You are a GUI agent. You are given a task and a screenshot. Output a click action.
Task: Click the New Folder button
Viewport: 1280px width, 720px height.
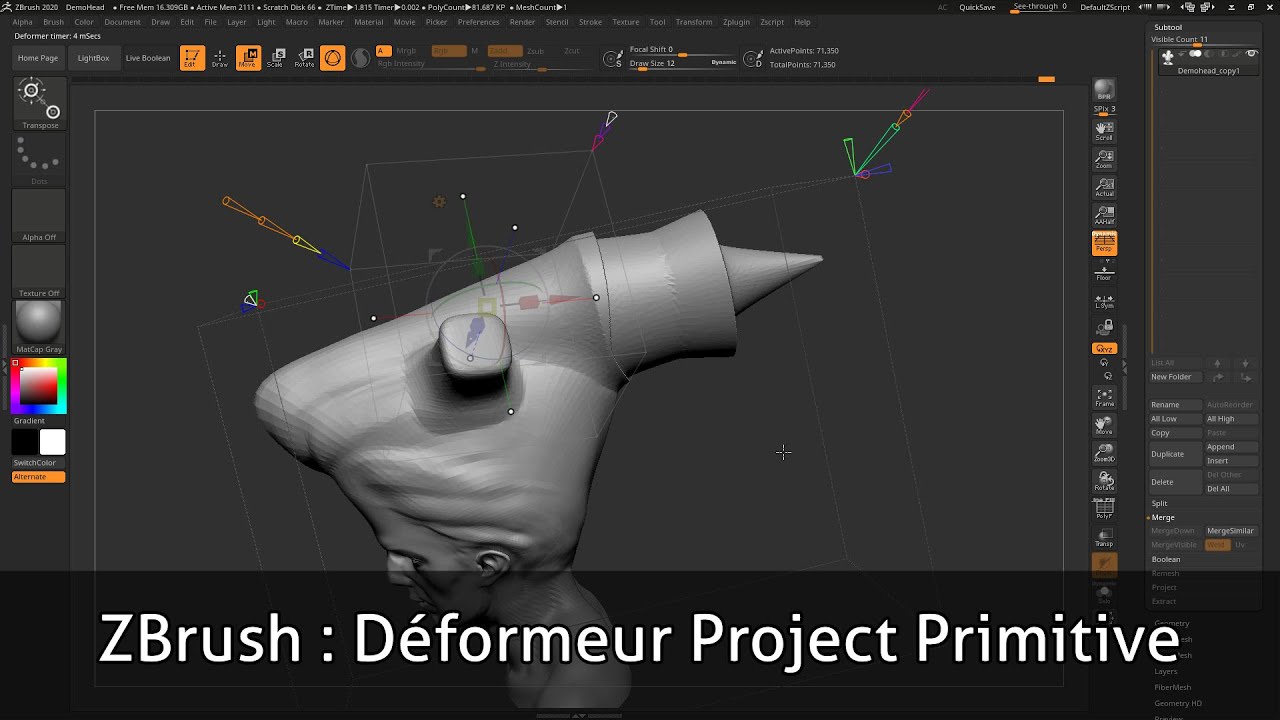(x=1176, y=377)
